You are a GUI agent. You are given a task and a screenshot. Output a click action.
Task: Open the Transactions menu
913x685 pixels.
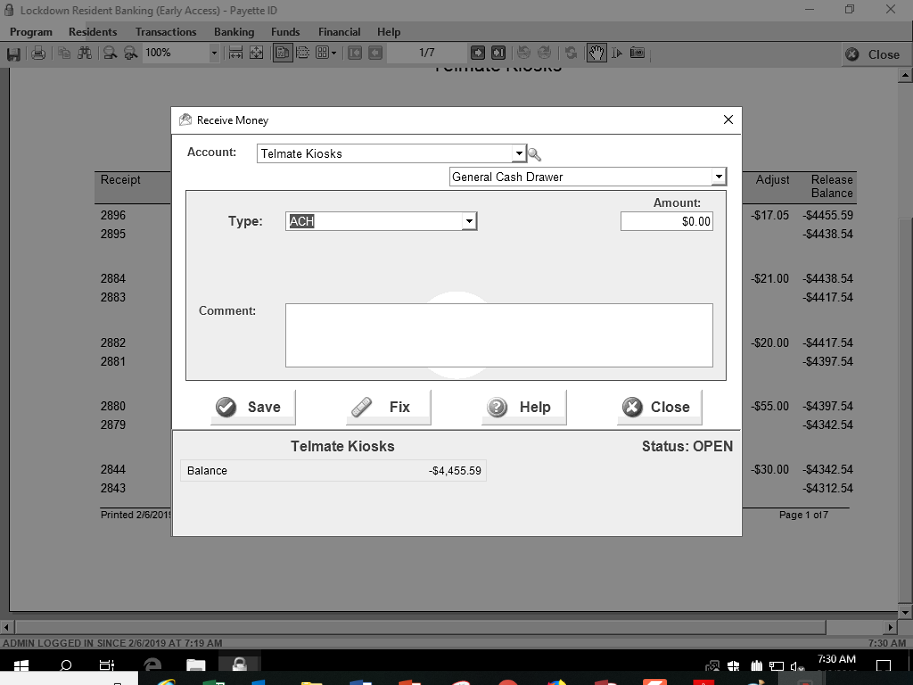pos(166,32)
